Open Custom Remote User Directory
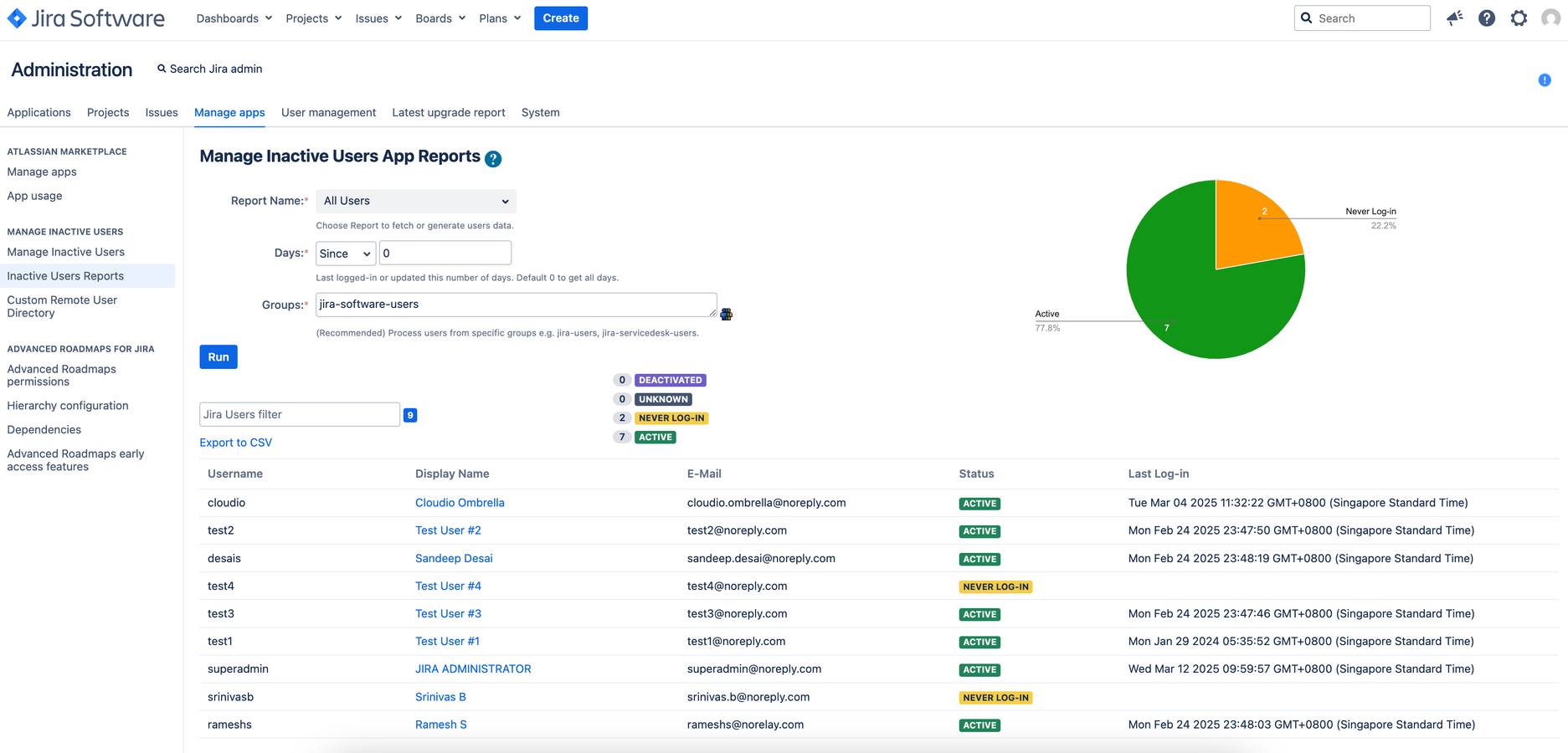Screen dimensions: 1568x753 point(62,306)
